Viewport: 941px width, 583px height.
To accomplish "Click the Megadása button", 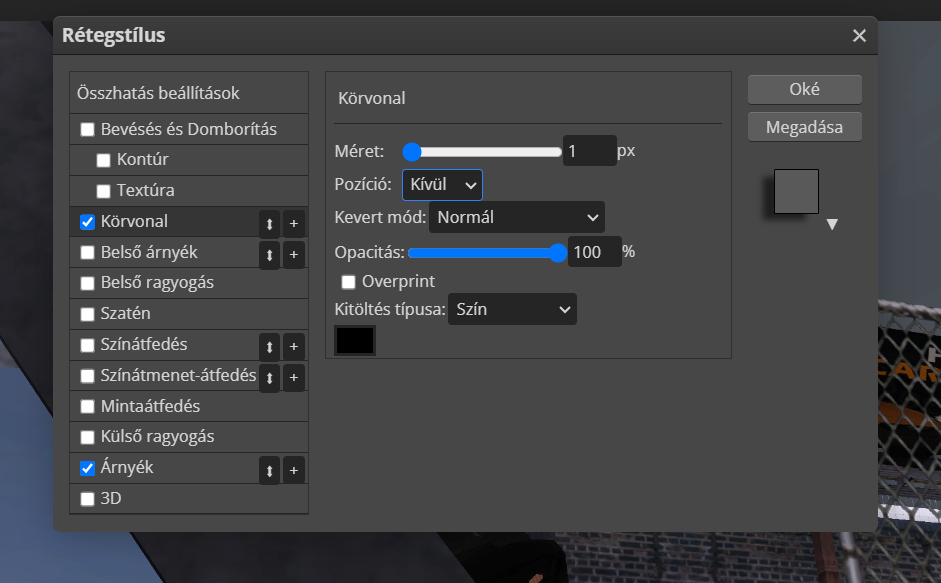I will [804, 127].
